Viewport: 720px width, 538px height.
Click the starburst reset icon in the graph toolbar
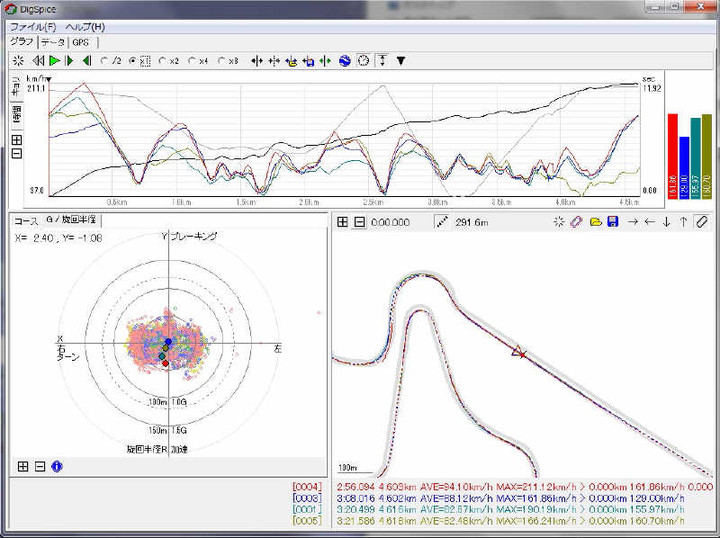[18, 61]
